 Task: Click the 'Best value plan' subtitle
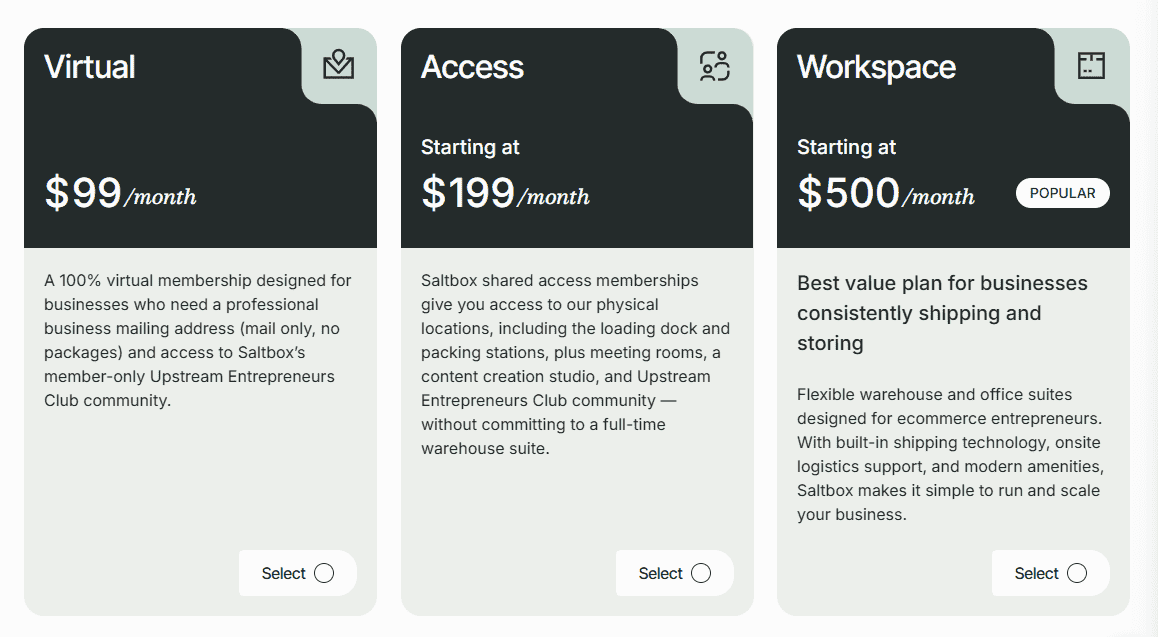[x=942, y=312]
